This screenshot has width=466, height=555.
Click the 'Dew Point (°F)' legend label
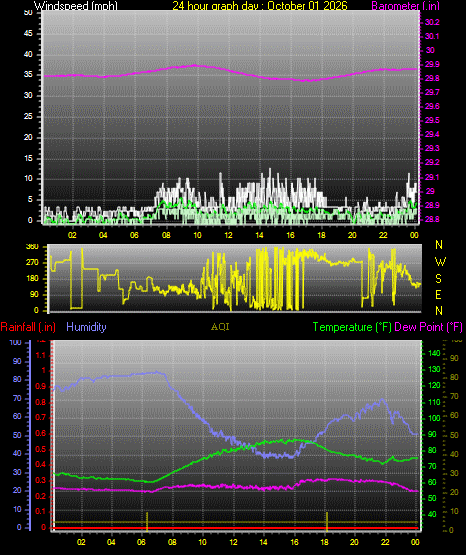428,327
